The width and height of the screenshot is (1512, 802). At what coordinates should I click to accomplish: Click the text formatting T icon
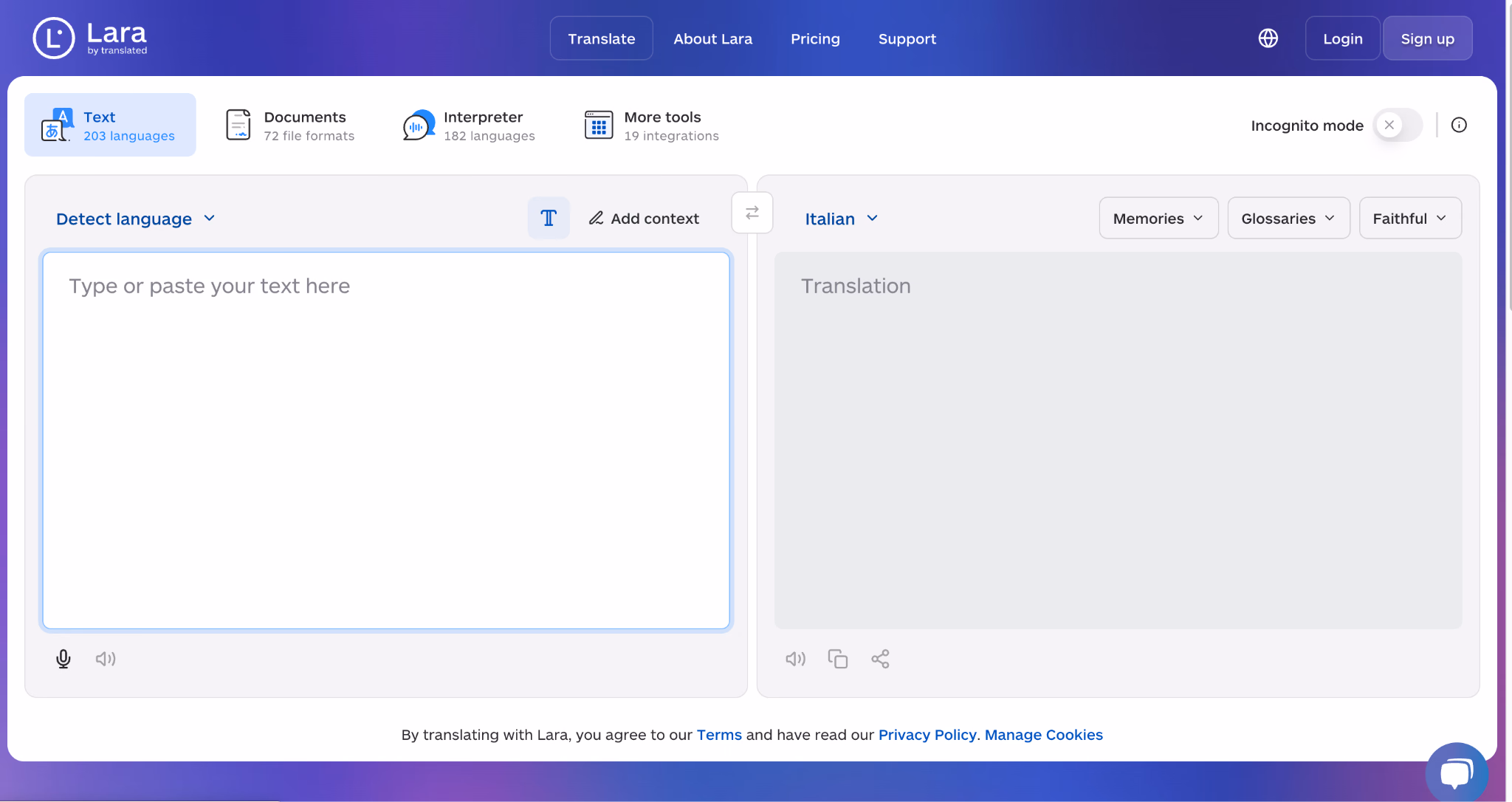[x=549, y=218]
